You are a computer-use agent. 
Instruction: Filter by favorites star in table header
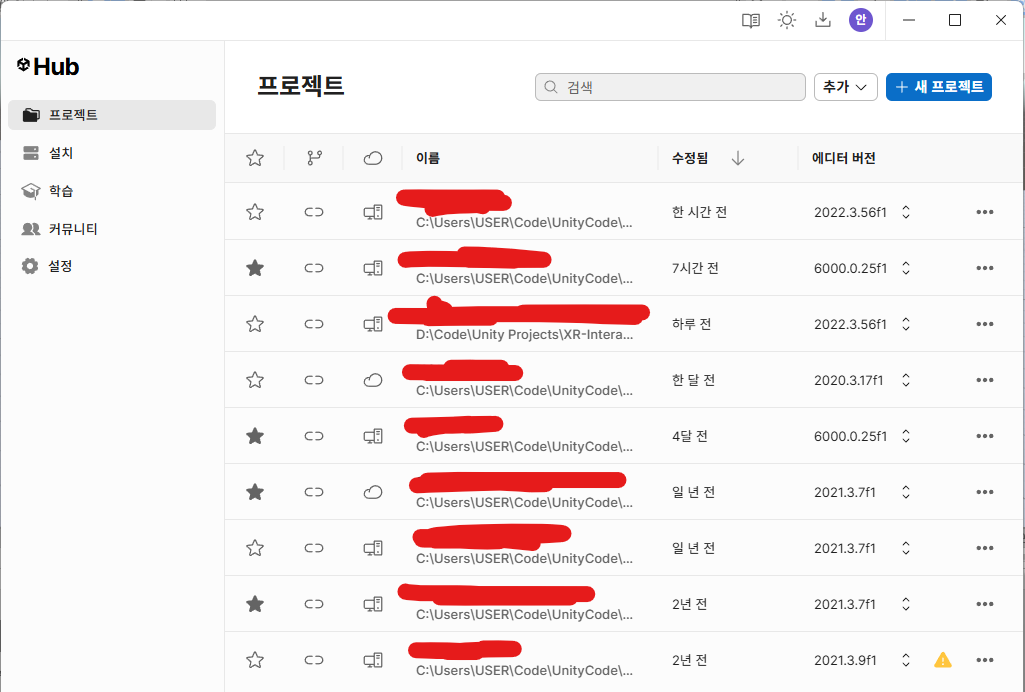(x=255, y=158)
